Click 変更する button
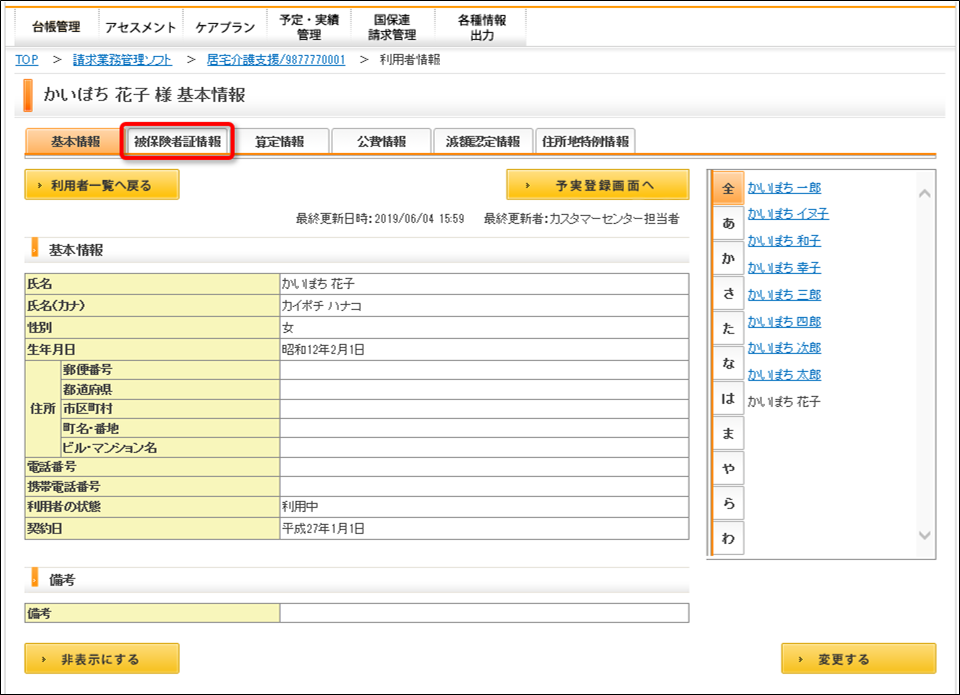Screen dimensions: 960x695 pyautogui.click(x=858, y=659)
